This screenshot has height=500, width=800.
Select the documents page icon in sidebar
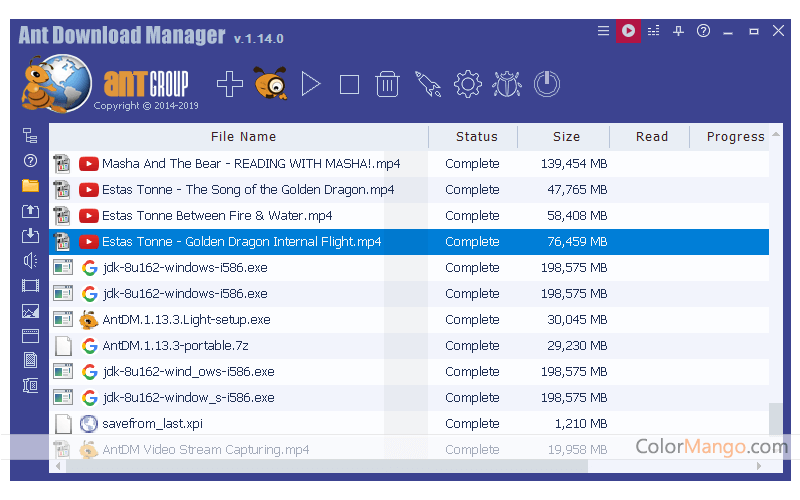coord(30,360)
